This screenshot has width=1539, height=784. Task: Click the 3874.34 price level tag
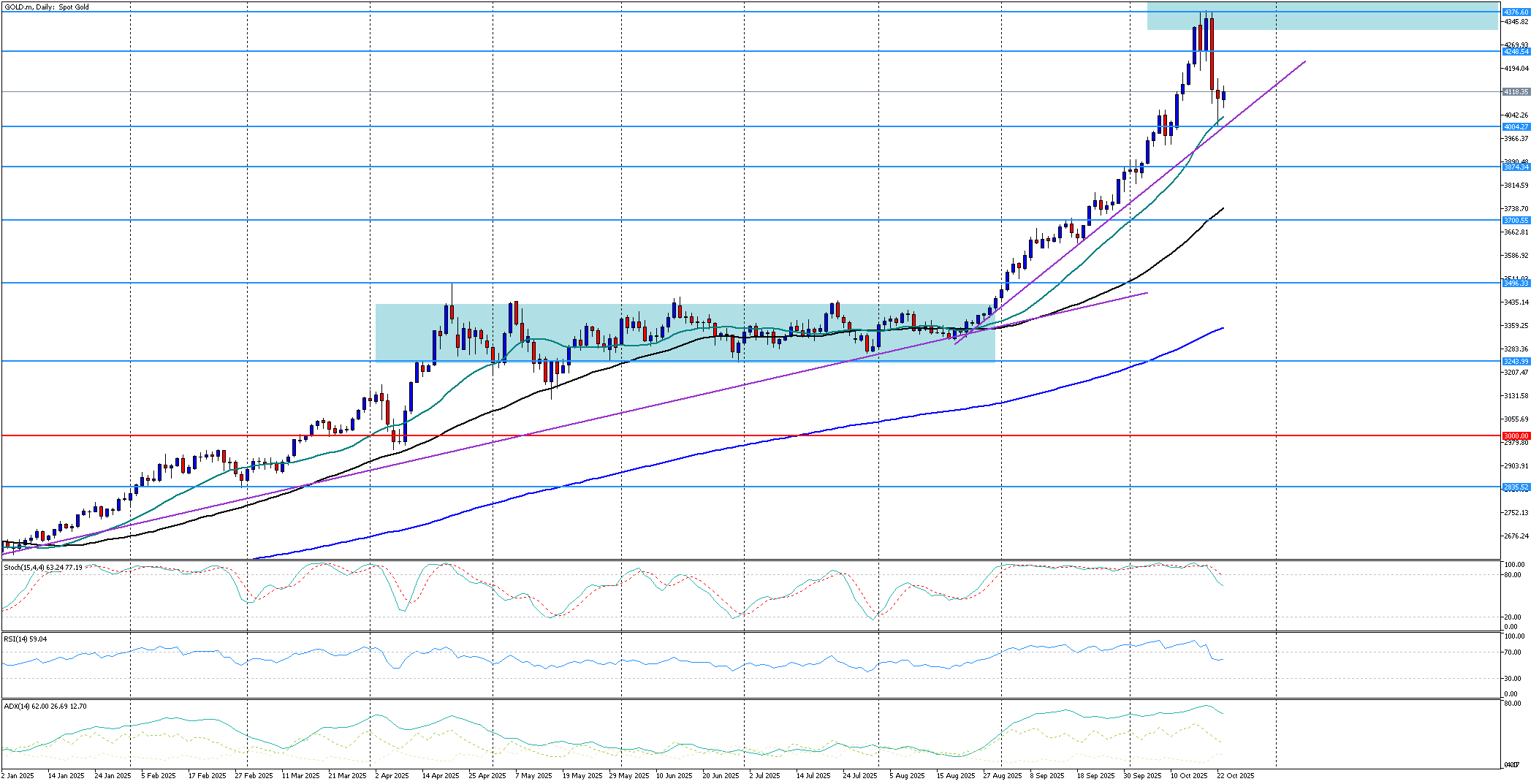click(x=1513, y=167)
